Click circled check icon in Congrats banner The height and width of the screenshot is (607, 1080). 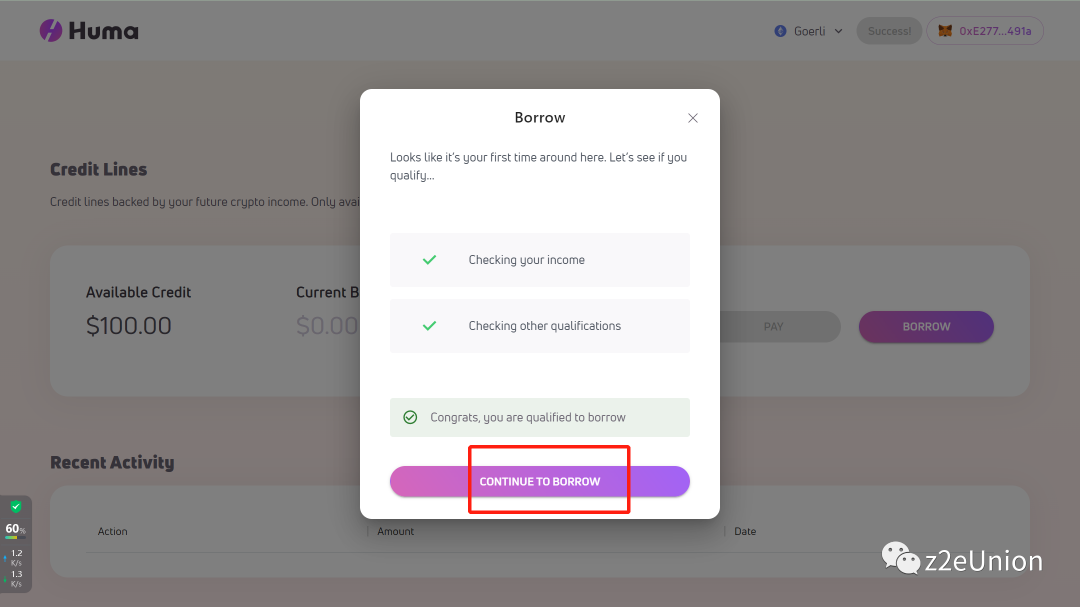click(x=410, y=417)
